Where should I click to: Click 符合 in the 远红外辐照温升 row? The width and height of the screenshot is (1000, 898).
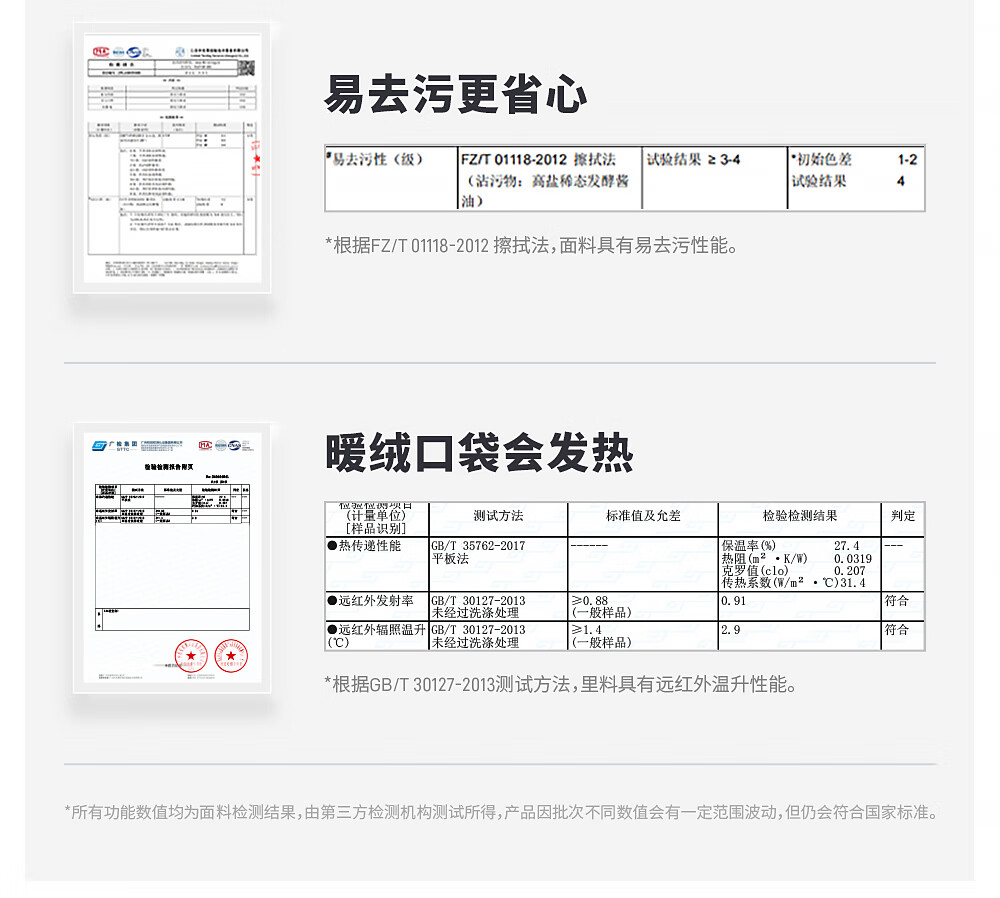897,629
